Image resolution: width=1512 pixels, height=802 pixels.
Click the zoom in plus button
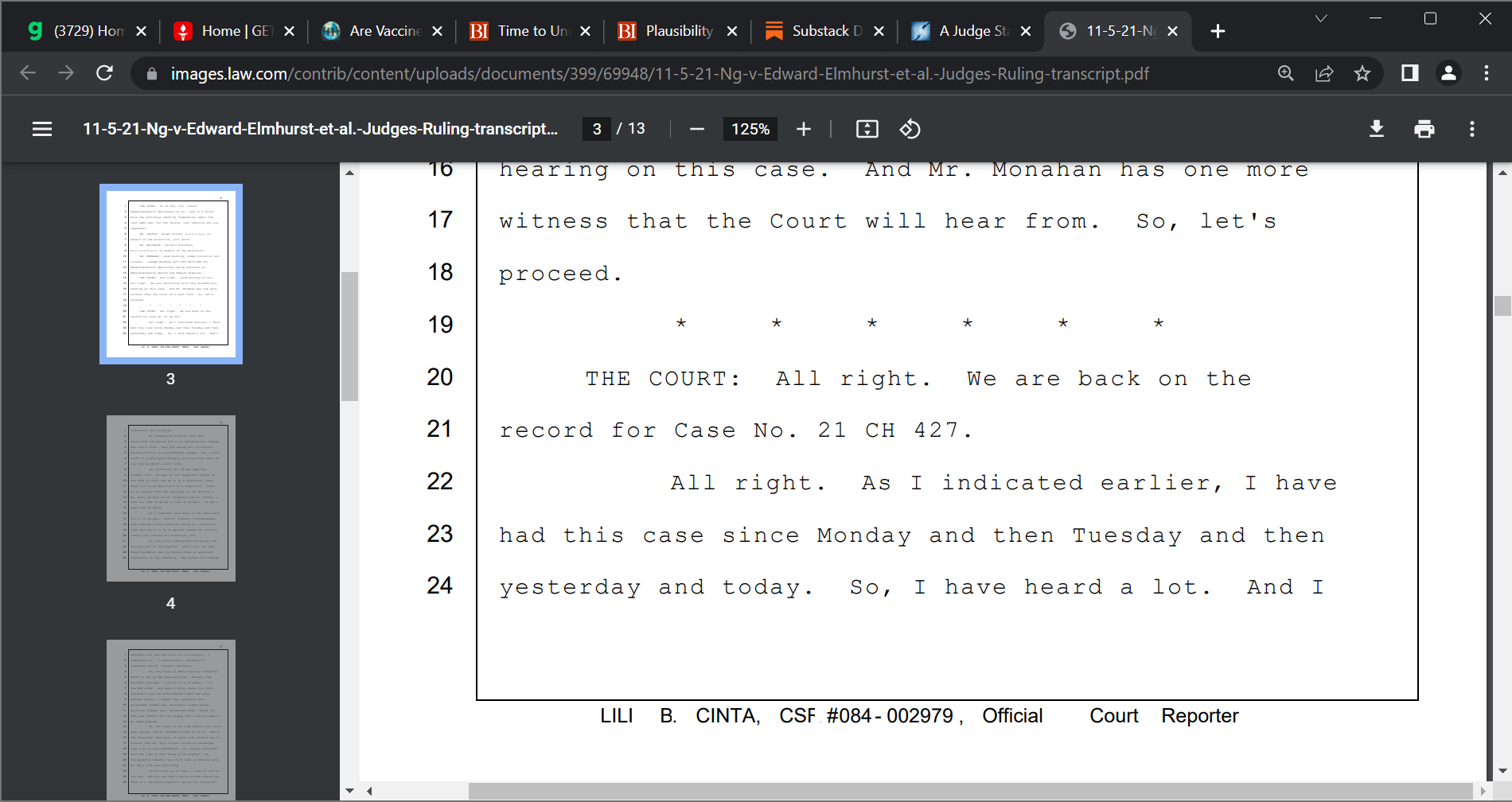click(x=804, y=129)
